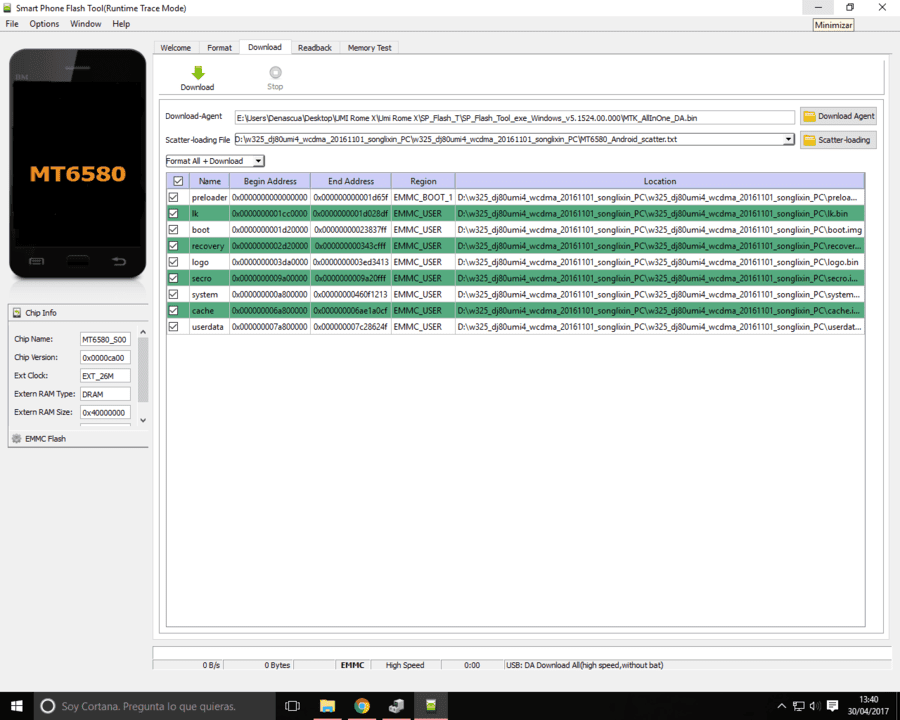Open File Explorer from the taskbar

tap(327, 706)
